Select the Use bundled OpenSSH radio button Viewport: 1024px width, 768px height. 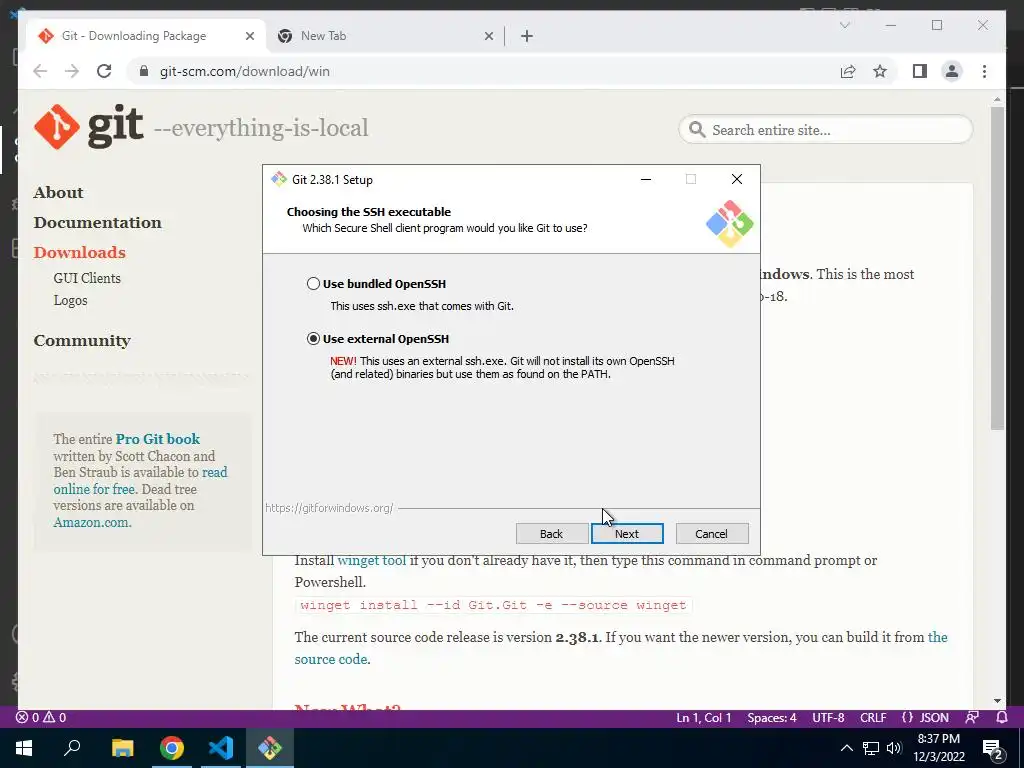313,283
